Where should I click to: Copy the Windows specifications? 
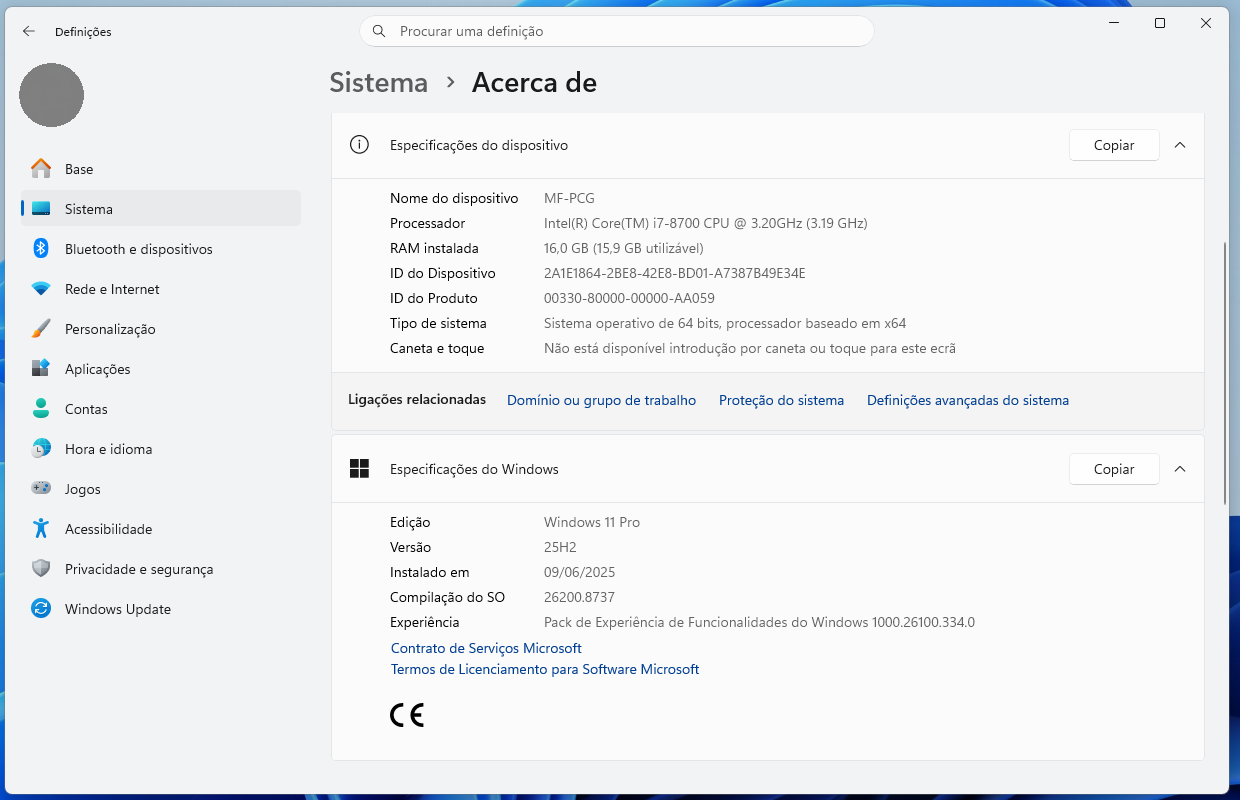pos(1114,469)
